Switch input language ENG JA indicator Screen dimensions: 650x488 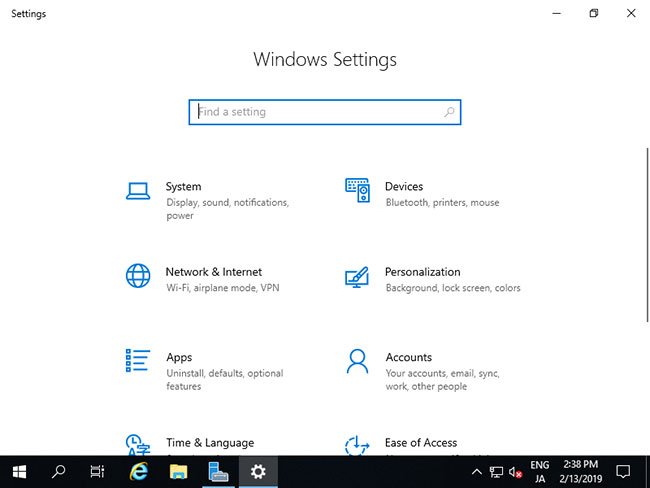pyautogui.click(x=539, y=472)
